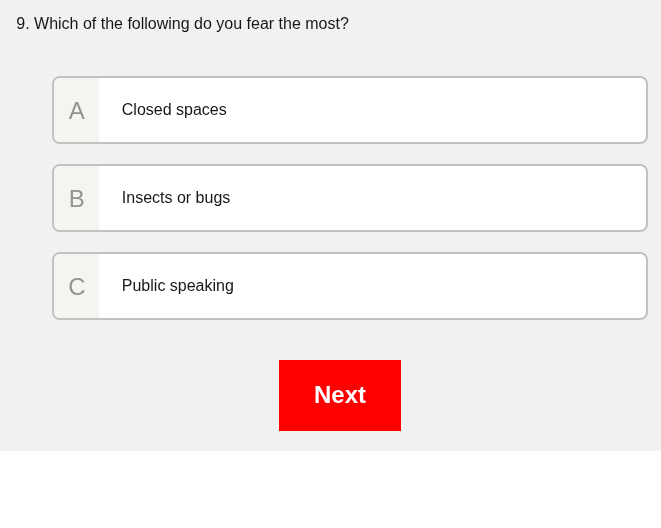Viewport: 661px width, 528px height.
Task: Click the number 9 in the question
Action: (21, 24)
